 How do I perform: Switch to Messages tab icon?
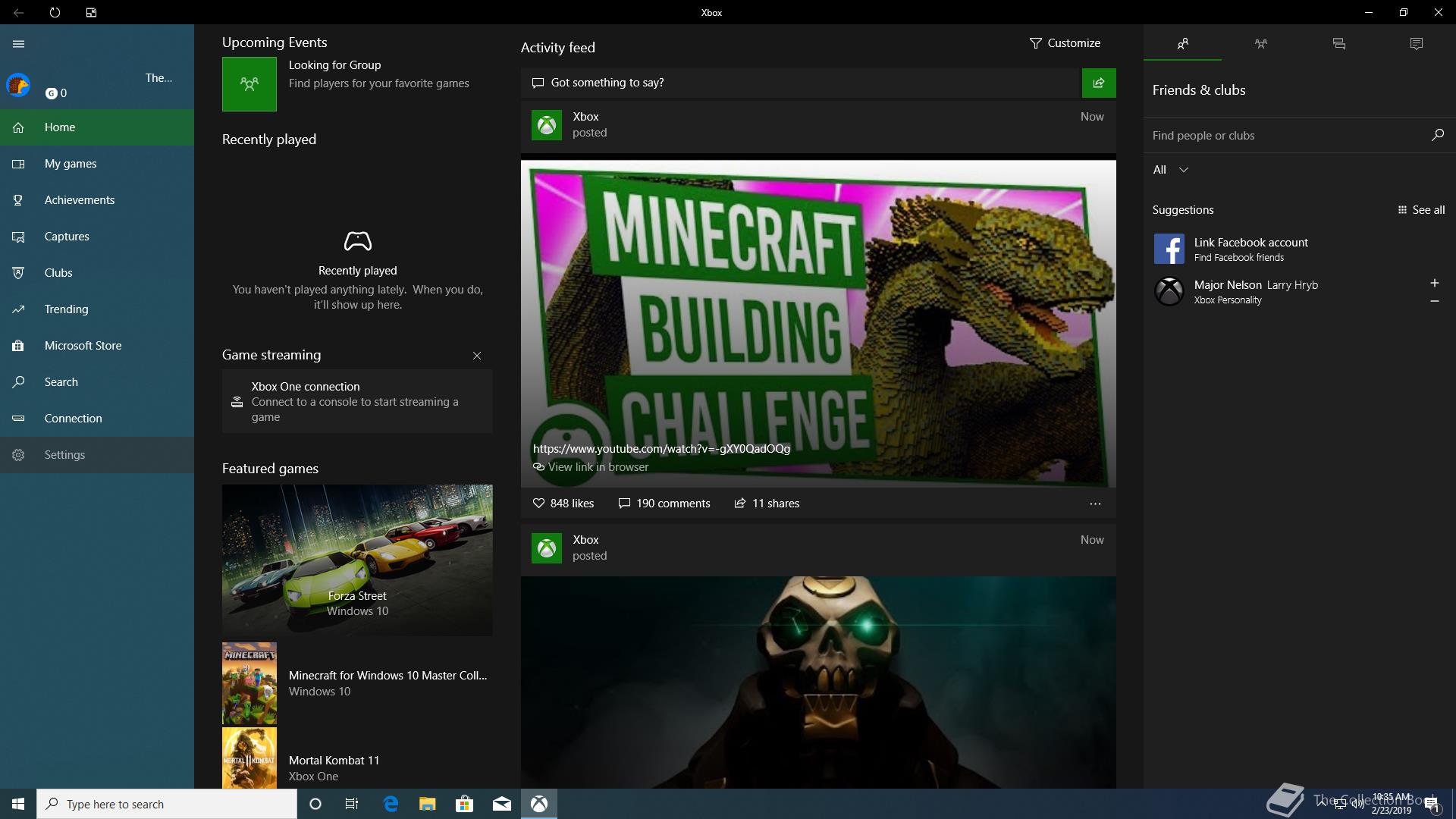[x=1338, y=44]
